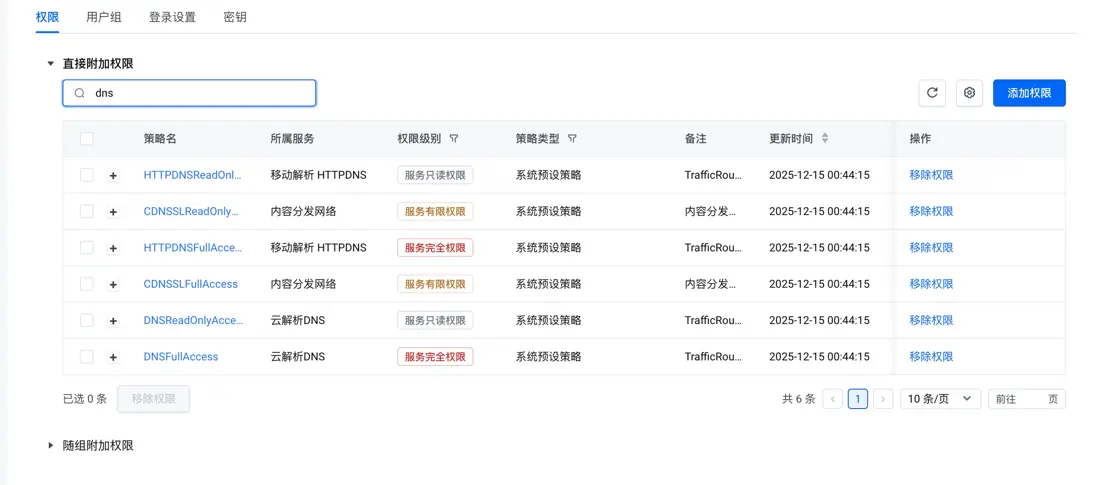
Task: Check the CDNSSLFullAccess row checkbox
Action: coord(87,284)
